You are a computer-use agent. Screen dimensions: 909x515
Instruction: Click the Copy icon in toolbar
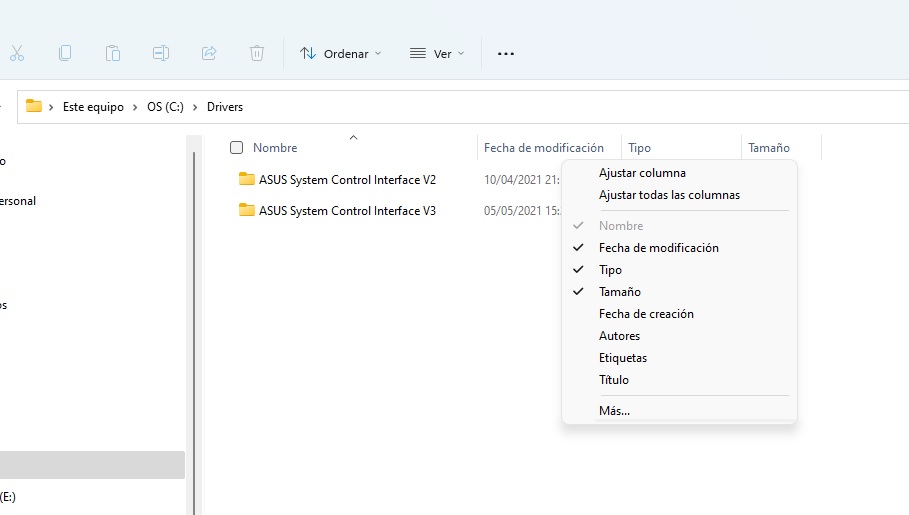(x=65, y=53)
